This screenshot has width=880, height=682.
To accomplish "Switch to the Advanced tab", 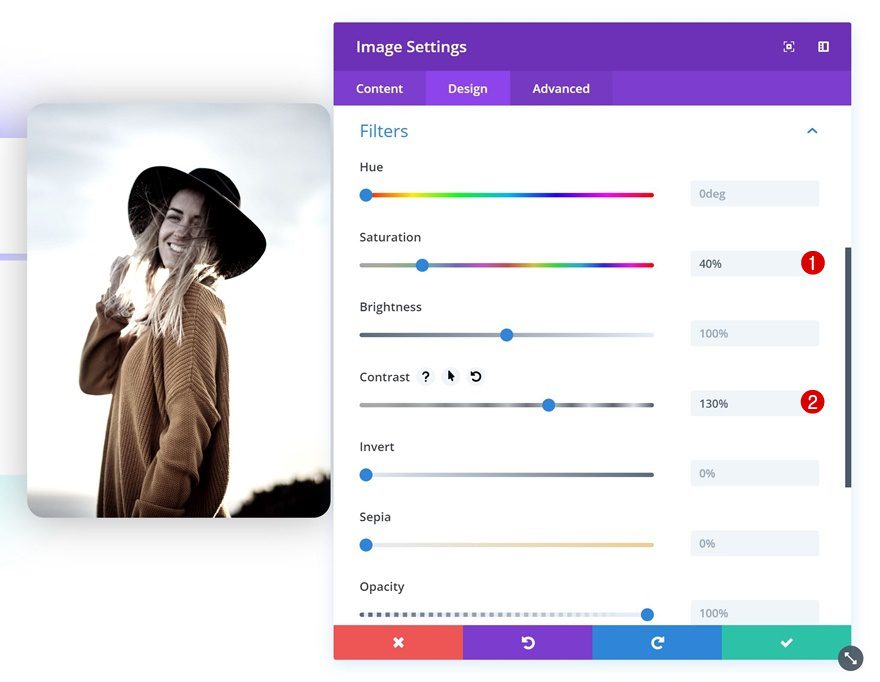I will [x=561, y=88].
